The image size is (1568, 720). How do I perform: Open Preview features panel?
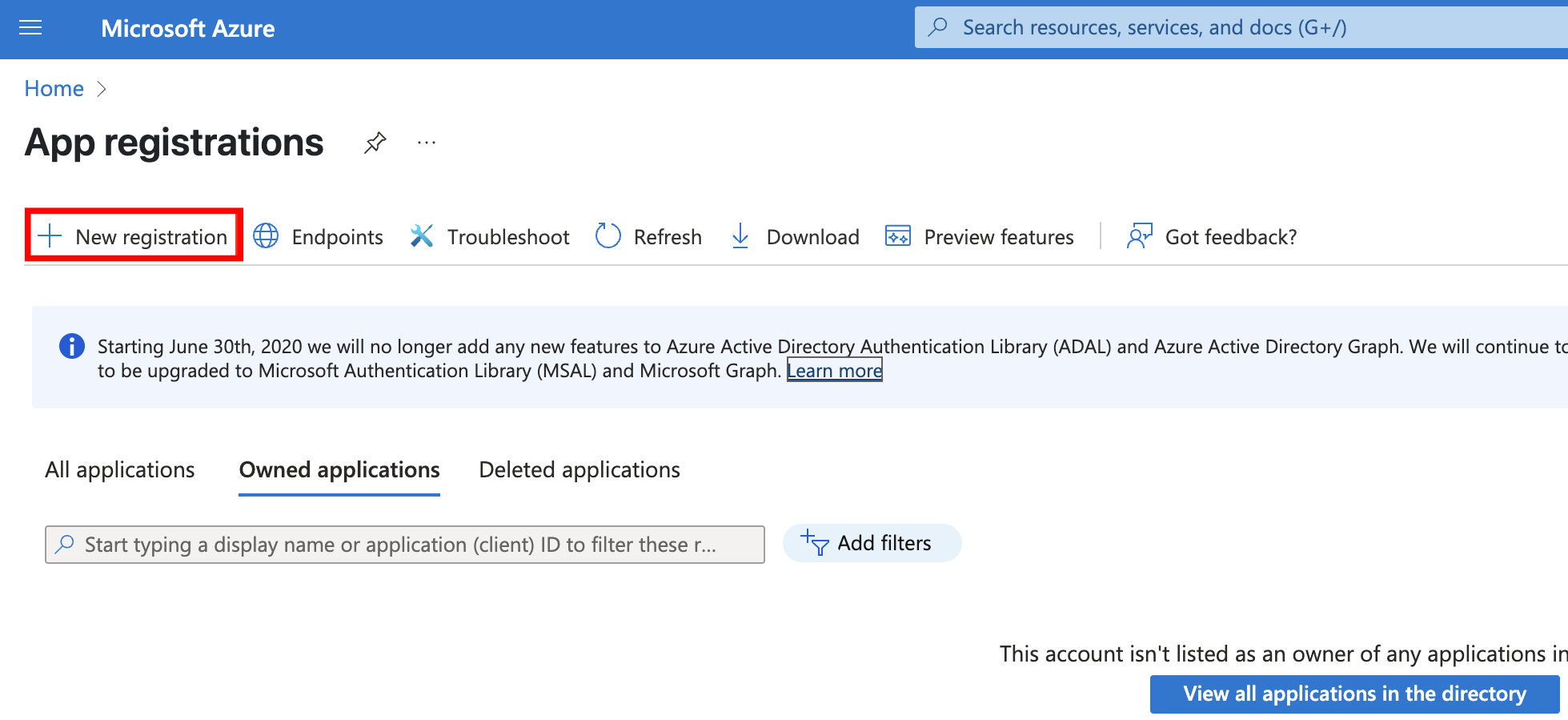coord(980,236)
